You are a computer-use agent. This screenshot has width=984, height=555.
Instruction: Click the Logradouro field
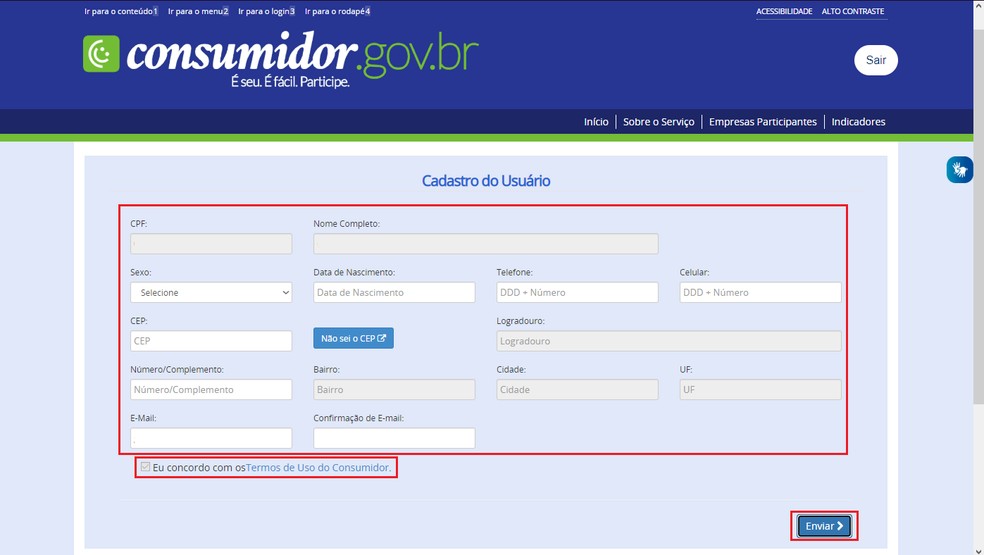(669, 341)
